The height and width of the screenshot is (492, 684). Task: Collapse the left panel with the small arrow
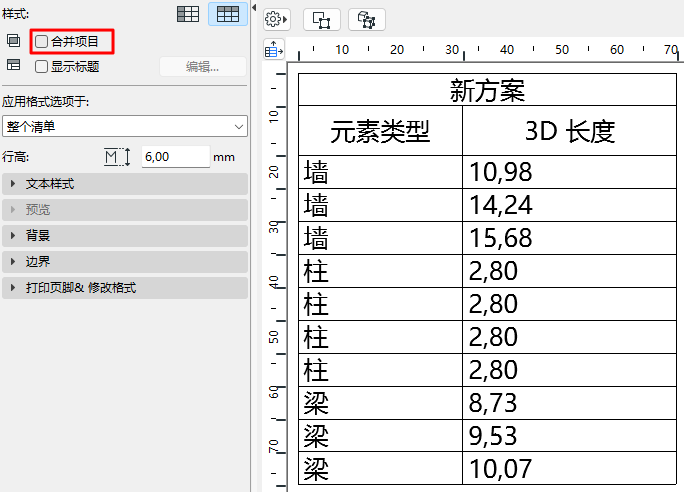point(254,7)
